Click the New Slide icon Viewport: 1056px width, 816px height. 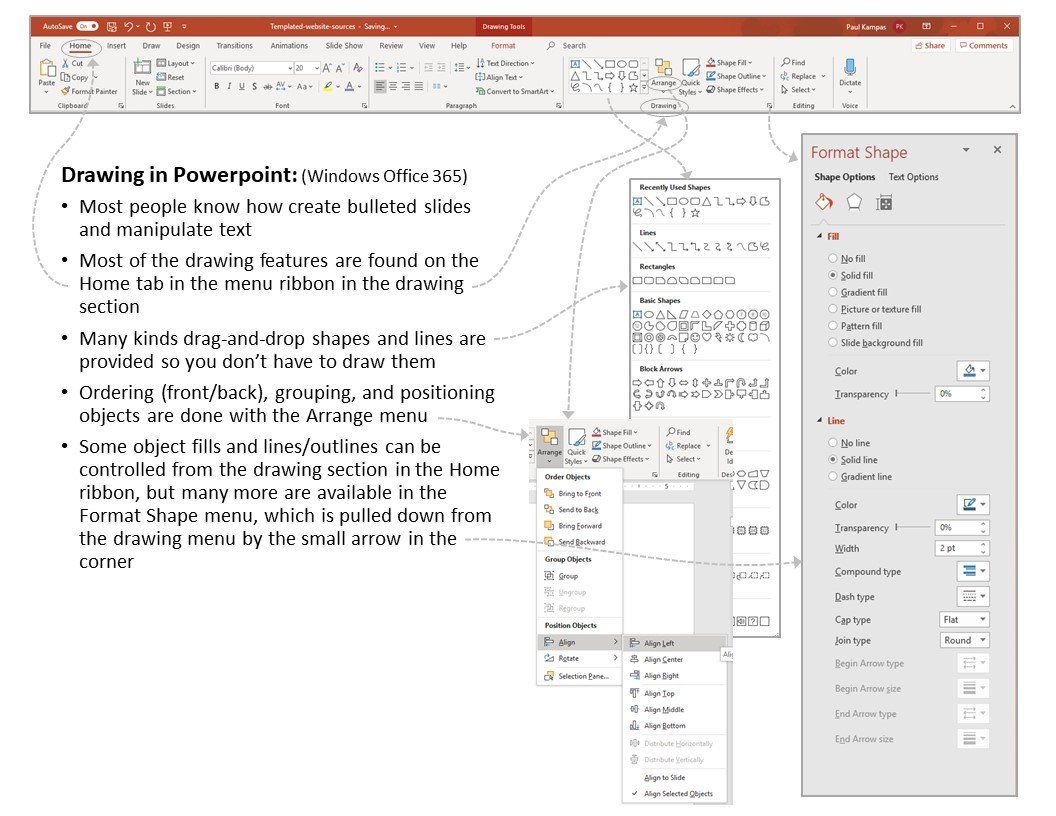[142, 67]
